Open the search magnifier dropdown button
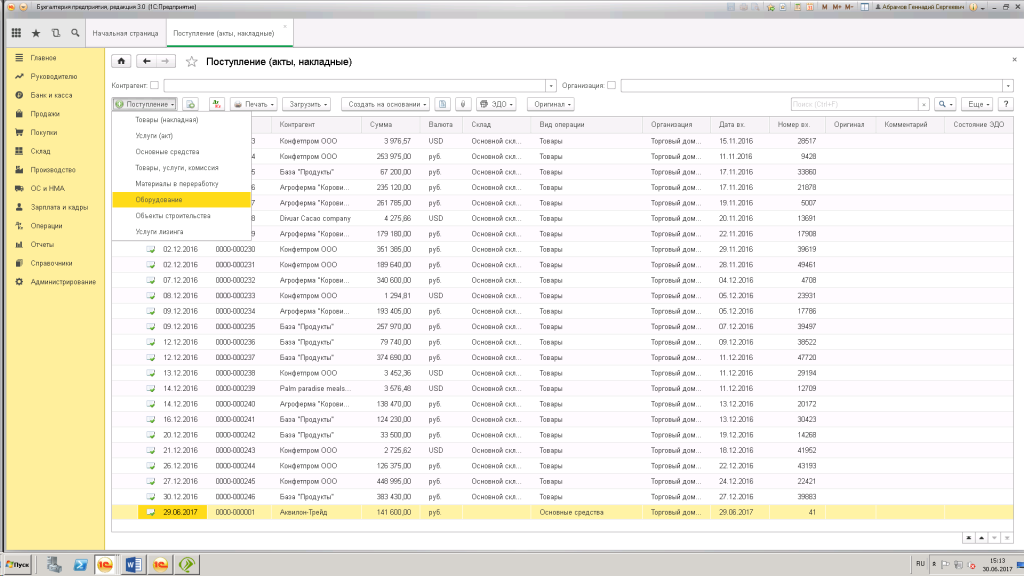 point(945,104)
